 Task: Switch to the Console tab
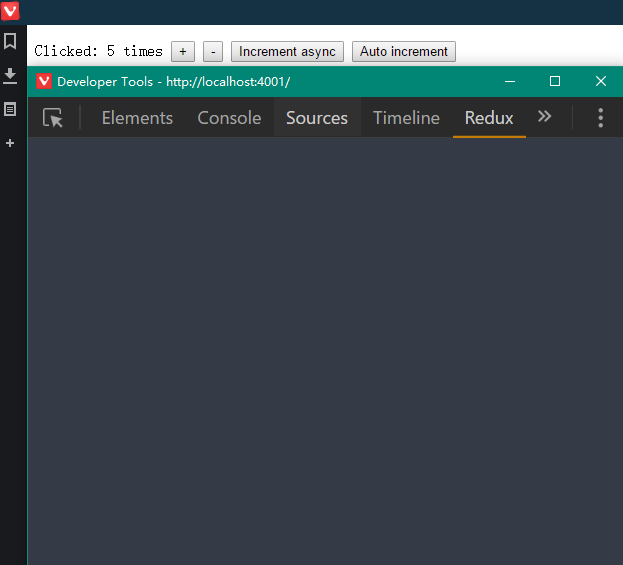pyautogui.click(x=229, y=118)
